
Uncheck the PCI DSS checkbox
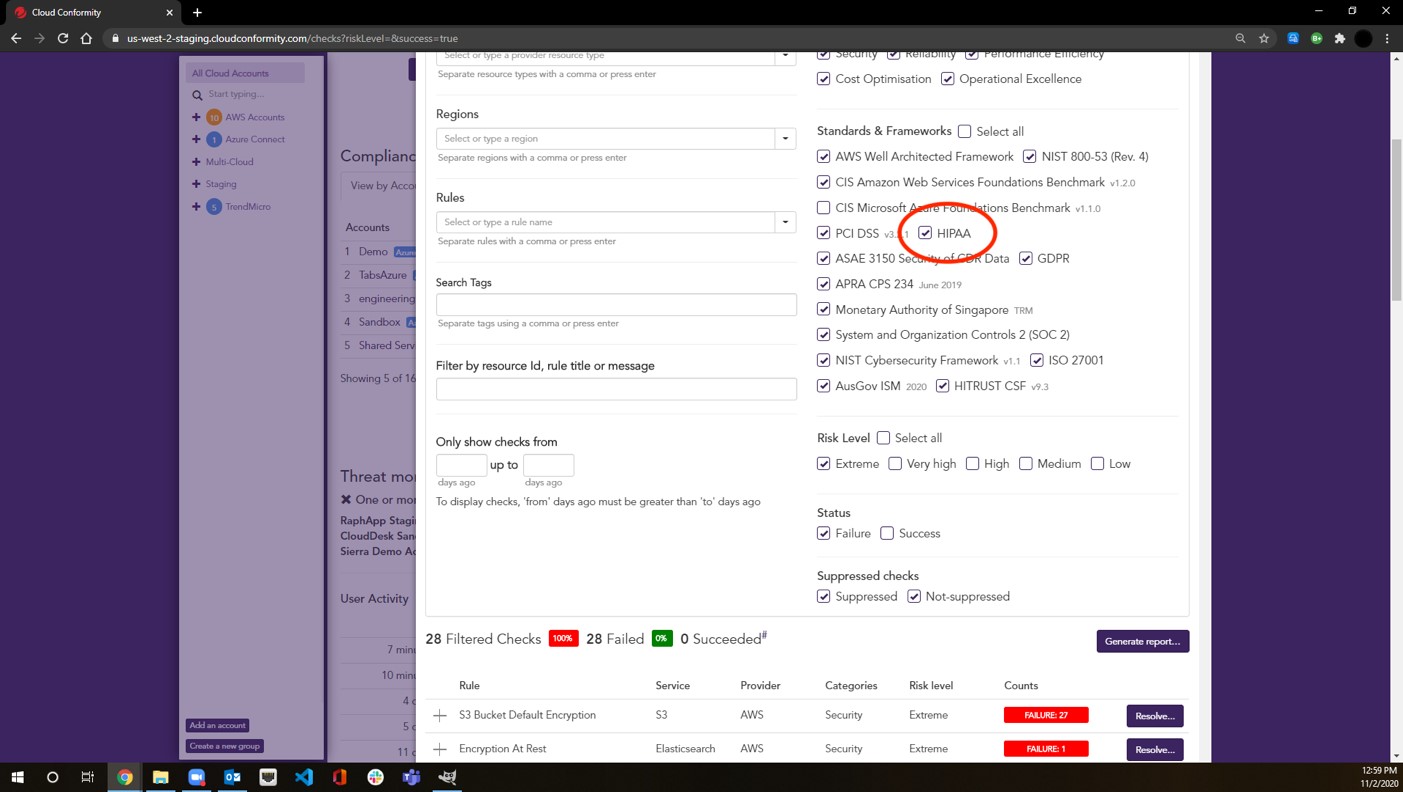click(824, 233)
